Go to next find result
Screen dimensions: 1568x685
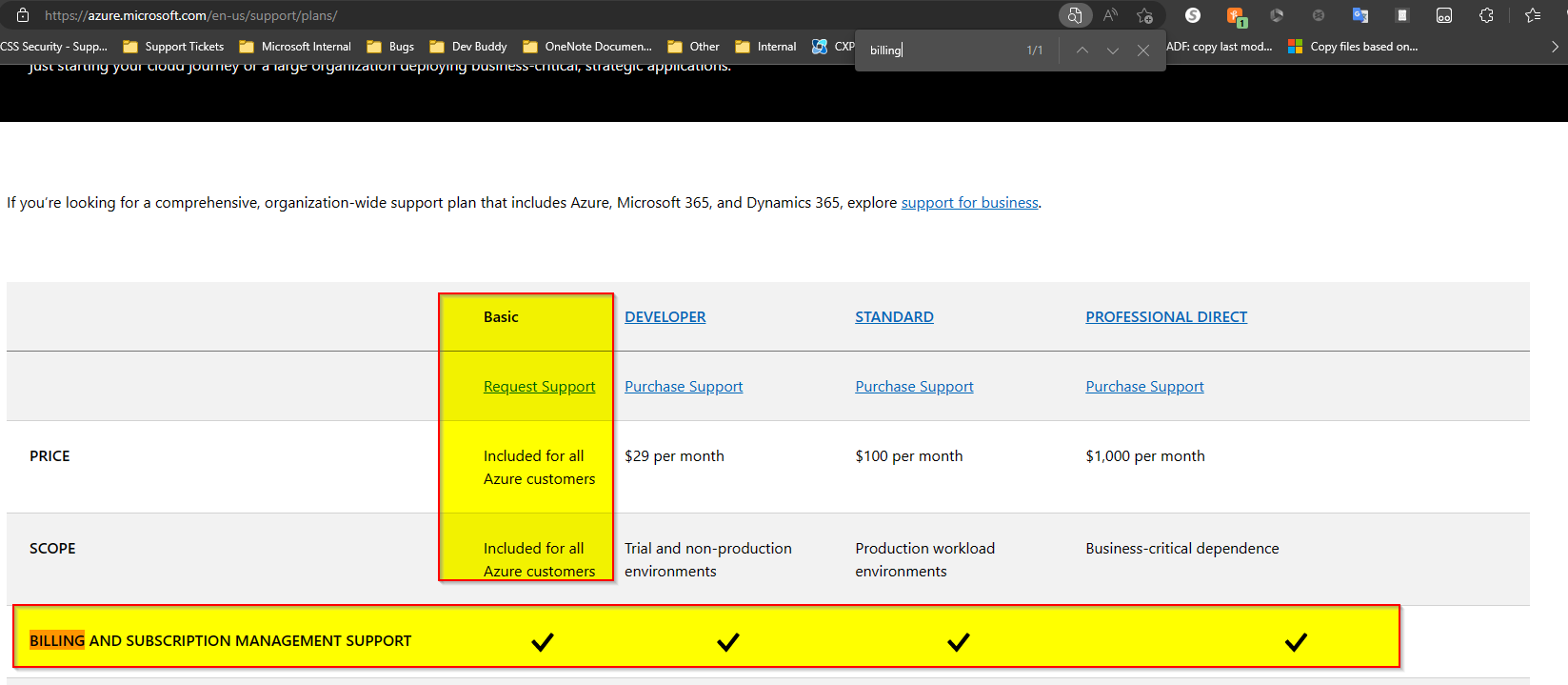(x=1113, y=50)
